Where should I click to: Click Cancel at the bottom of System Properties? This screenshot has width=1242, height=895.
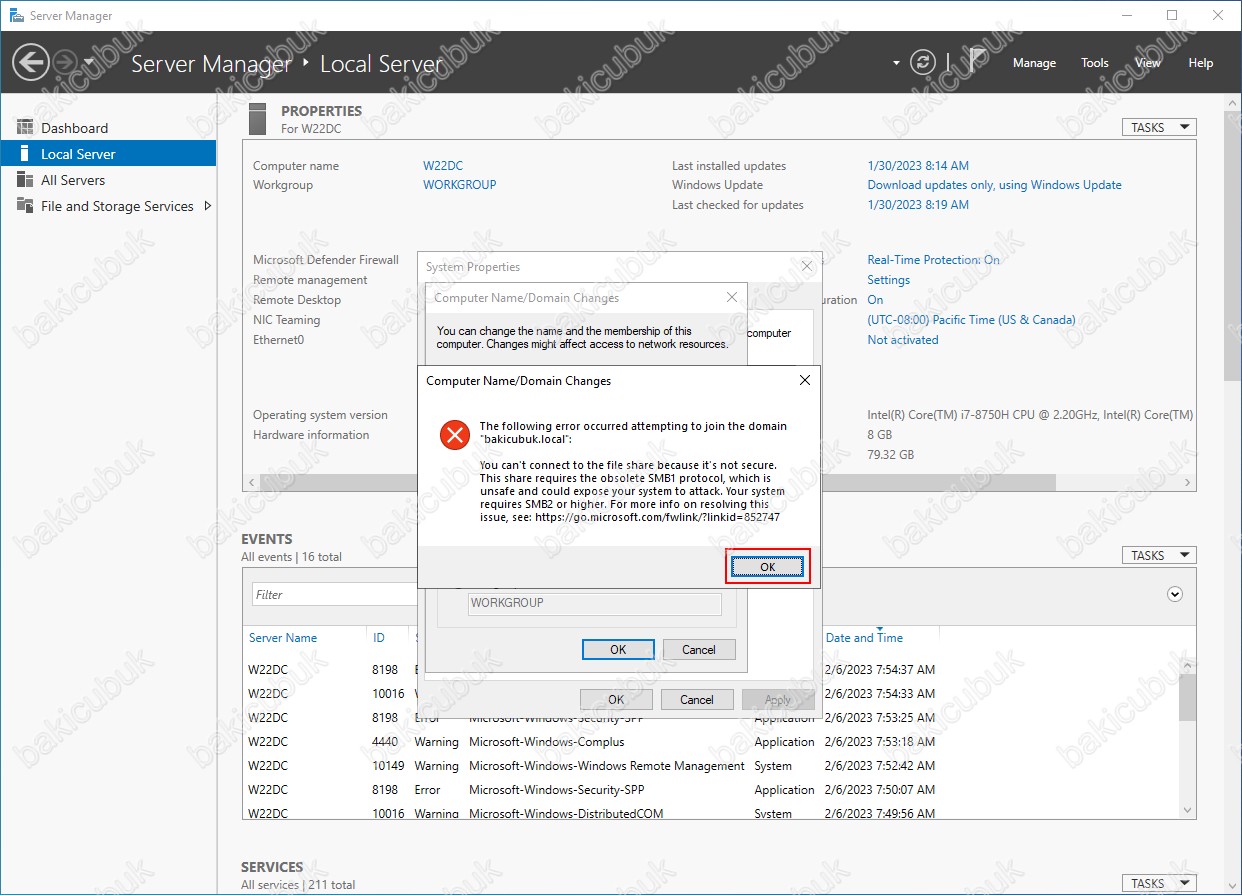pyautogui.click(x=697, y=700)
